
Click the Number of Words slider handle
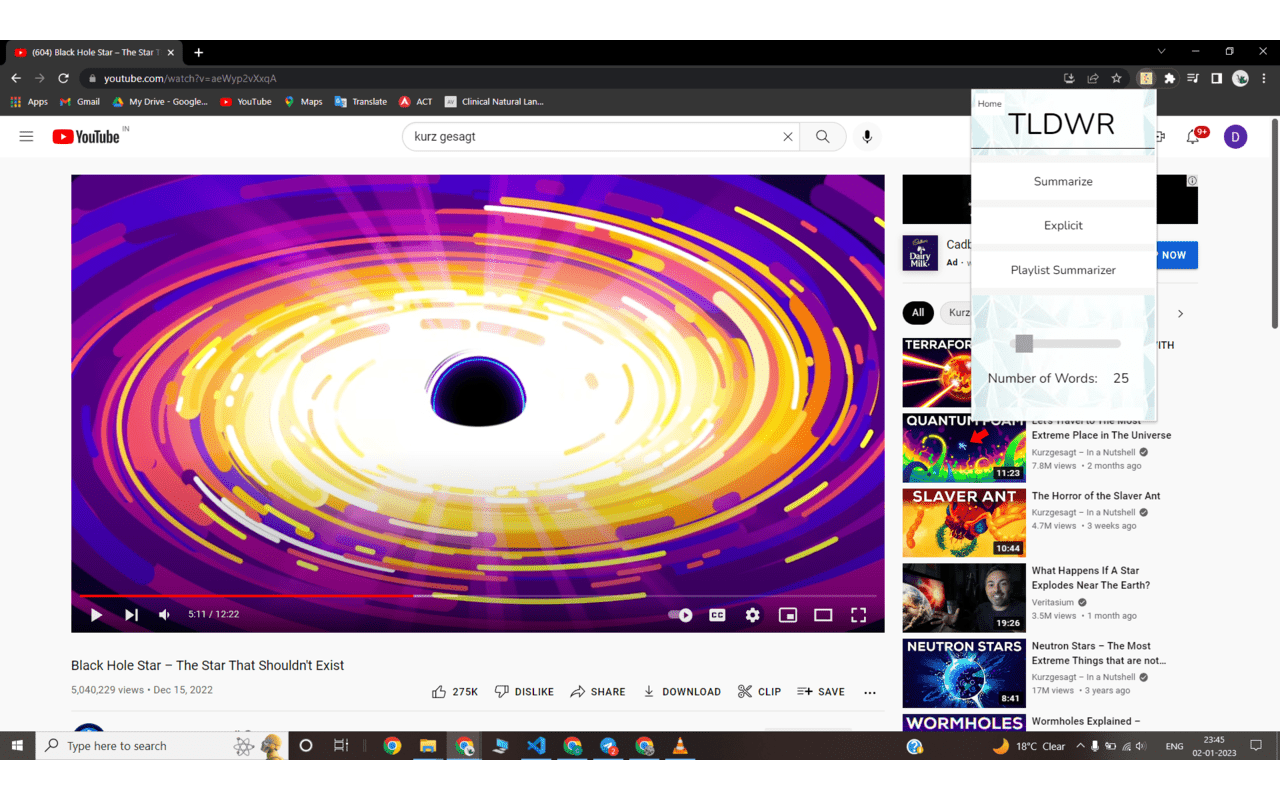pos(1024,344)
